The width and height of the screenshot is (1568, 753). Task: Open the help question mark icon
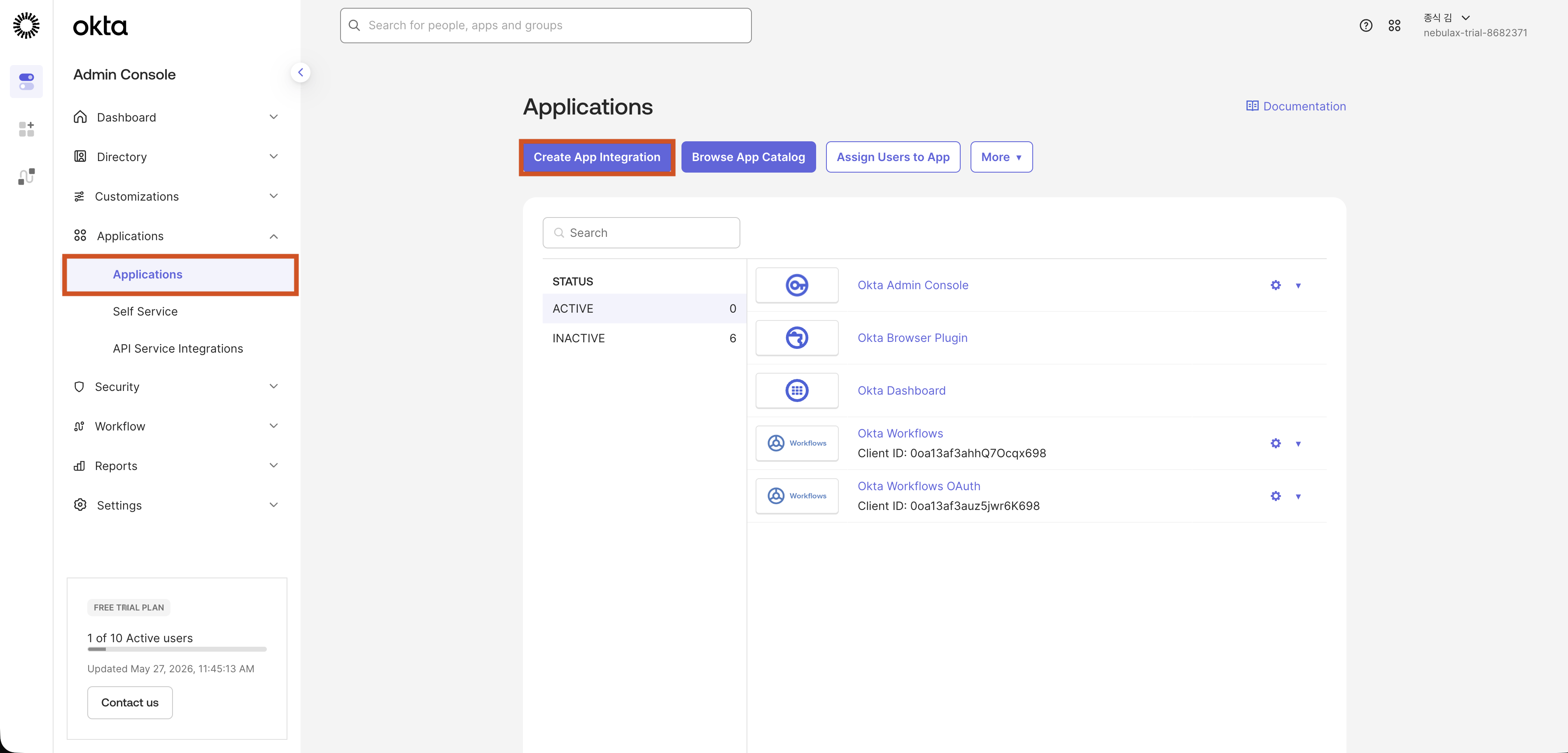pyautogui.click(x=1366, y=26)
